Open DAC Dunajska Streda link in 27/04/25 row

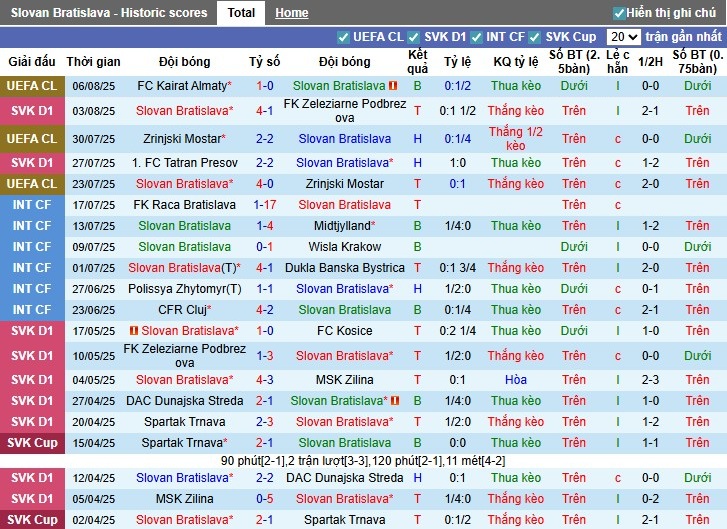click(185, 401)
